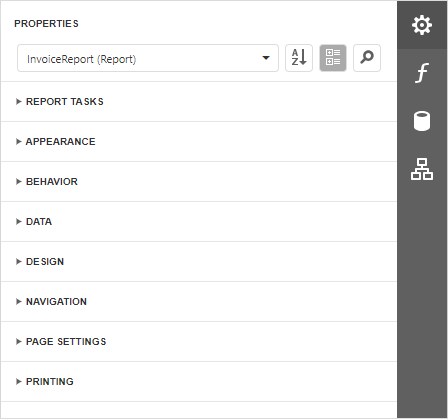
Task: Sort properties alphabetically with A-Z button
Action: click(x=299, y=58)
